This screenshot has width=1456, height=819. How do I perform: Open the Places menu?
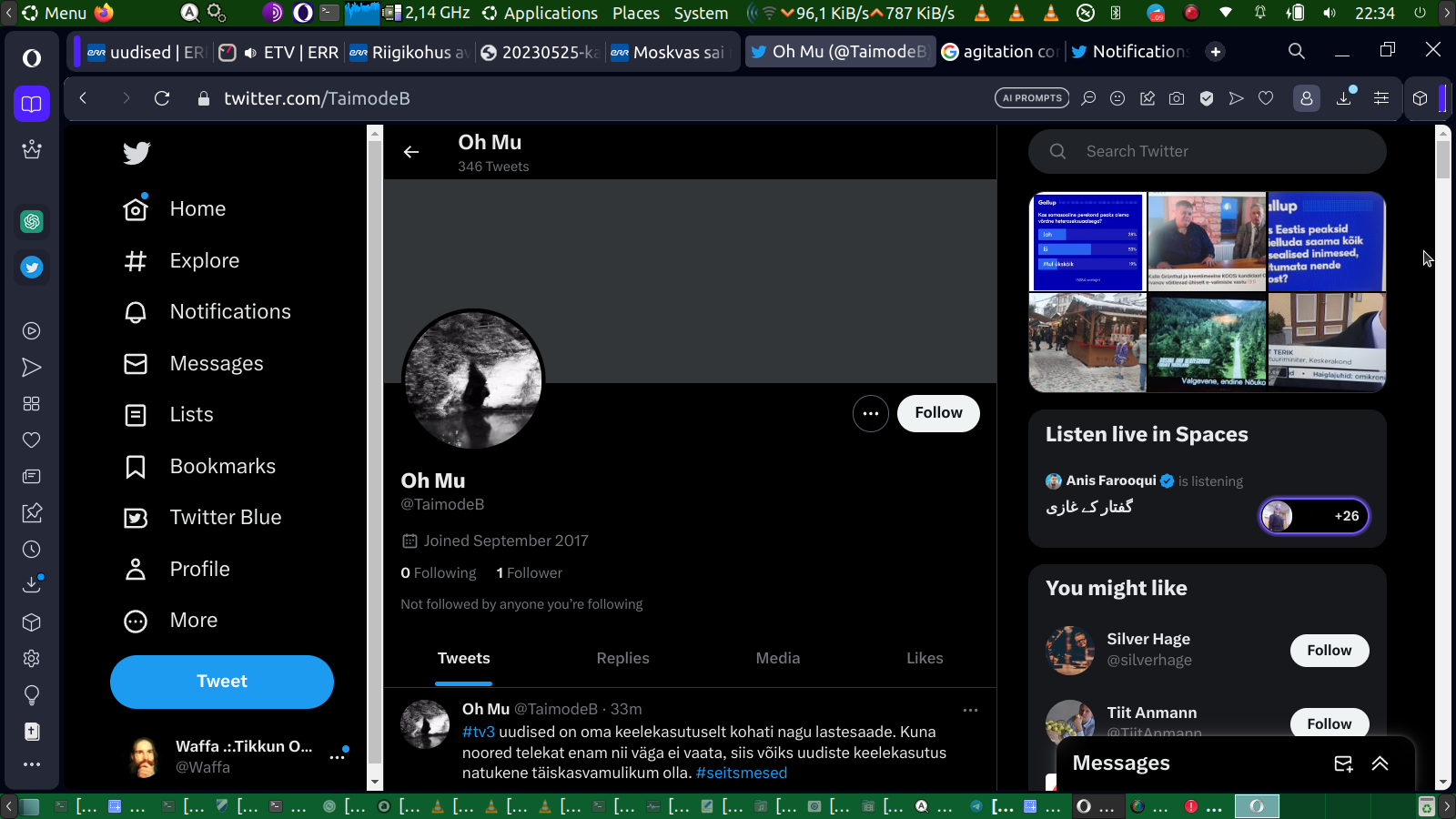pos(636,13)
